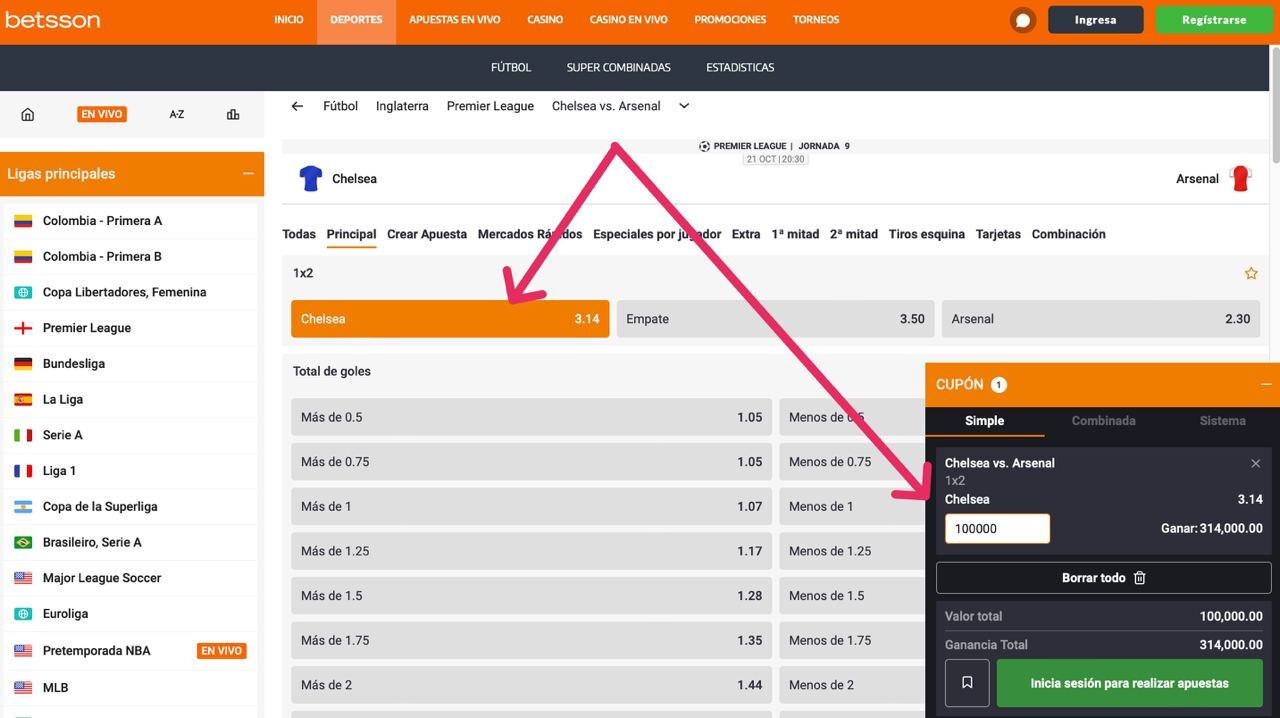
Task: Open the statistics bar chart icon
Action: pos(233,114)
